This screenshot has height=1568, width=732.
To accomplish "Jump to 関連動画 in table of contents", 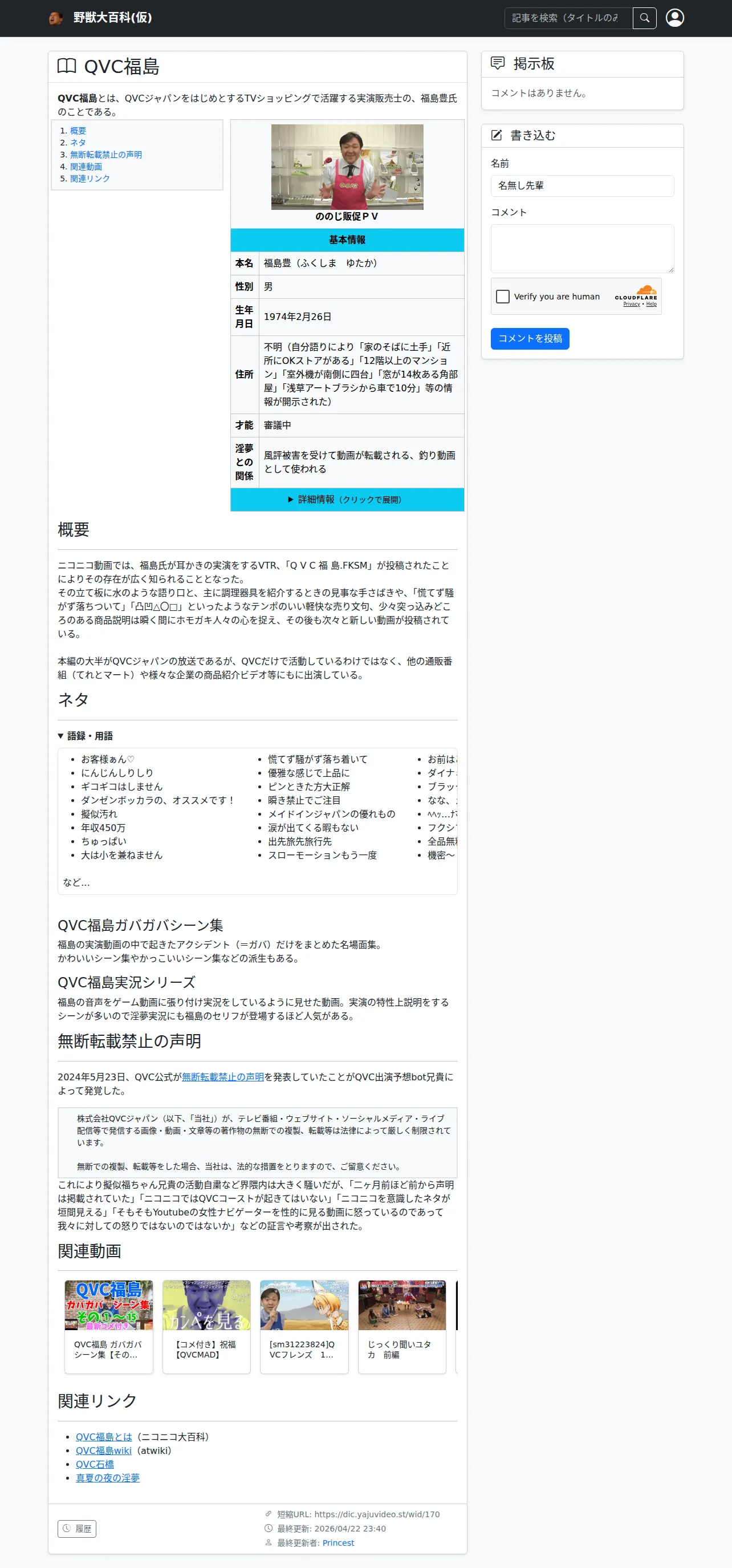I will [x=86, y=167].
